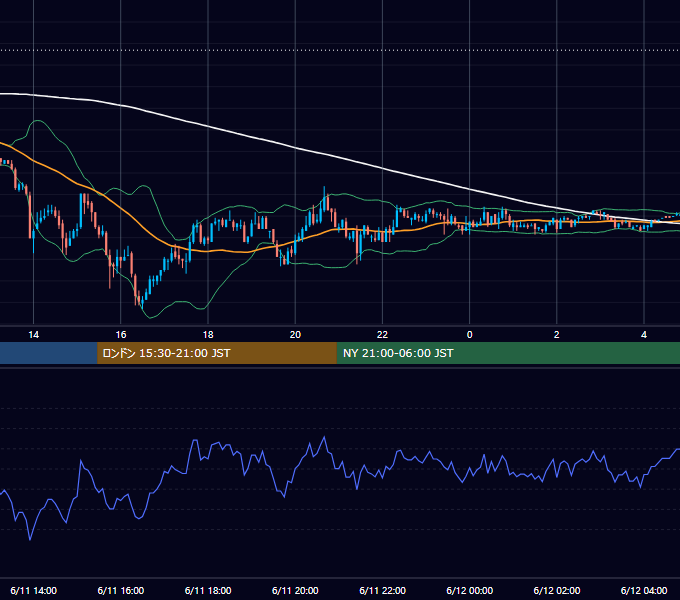
Task: Click the 16 time axis label
Action: (x=121, y=335)
